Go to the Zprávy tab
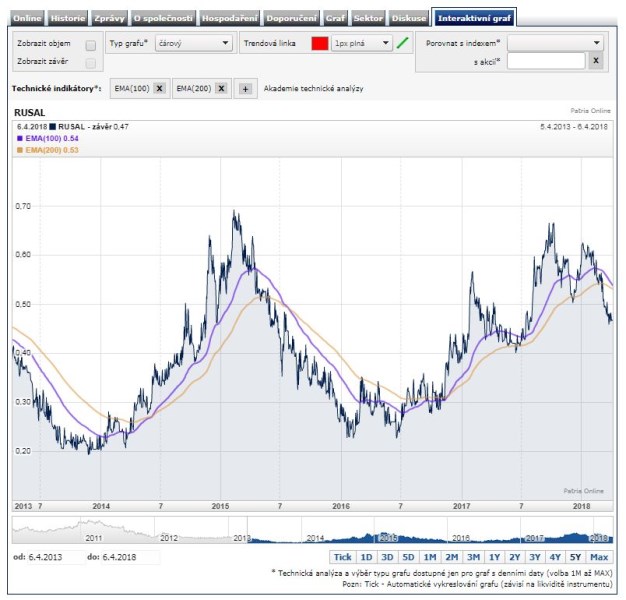This screenshot has width=626, height=600. pyautogui.click(x=109, y=18)
